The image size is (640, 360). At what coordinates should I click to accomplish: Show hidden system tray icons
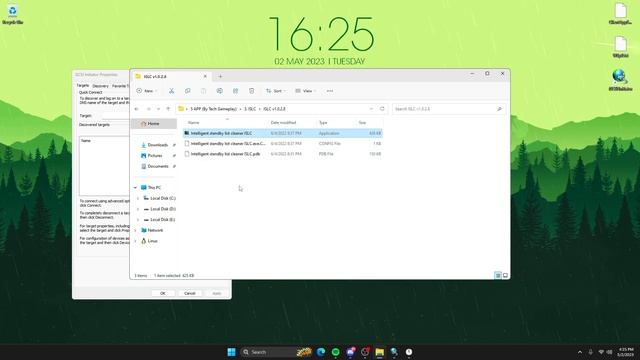coord(580,352)
